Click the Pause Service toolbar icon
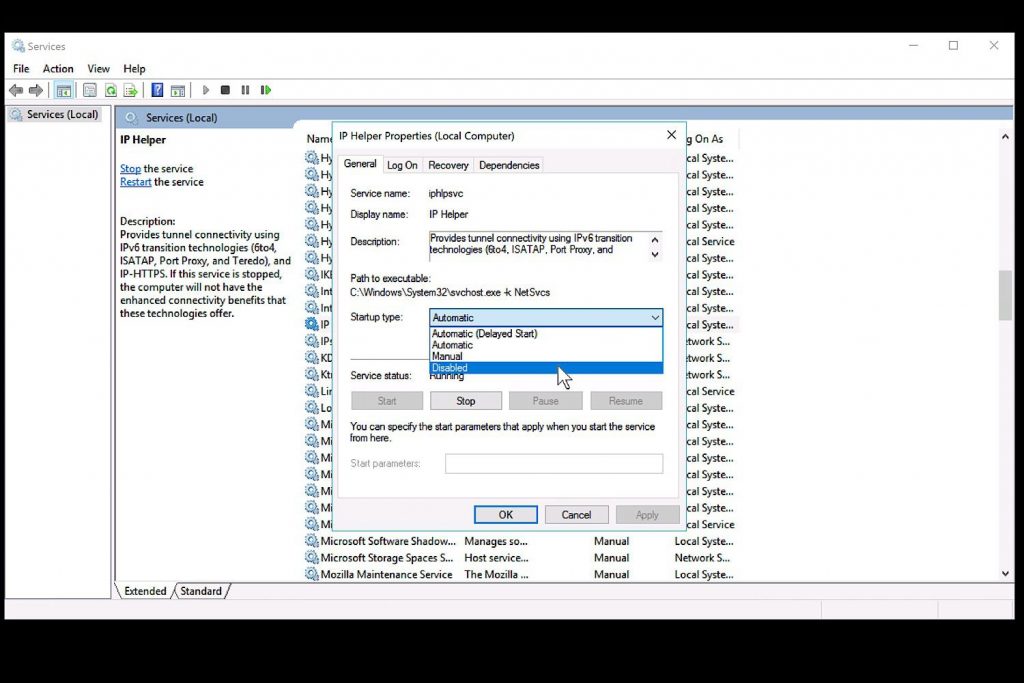This screenshot has width=1024, height=683. point(245,90)
